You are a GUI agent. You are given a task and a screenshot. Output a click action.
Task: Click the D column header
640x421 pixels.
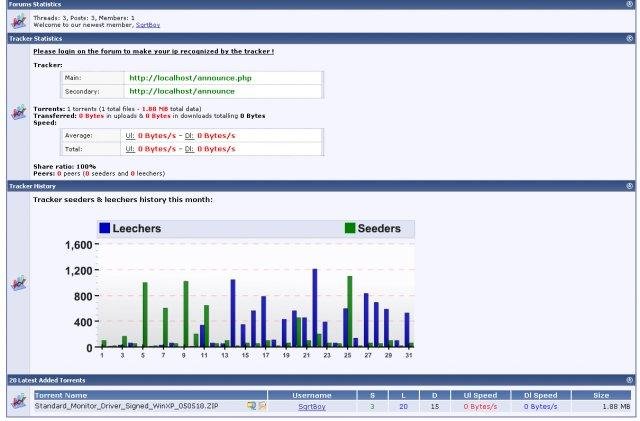pyautogui.click(x=435, y=395)
